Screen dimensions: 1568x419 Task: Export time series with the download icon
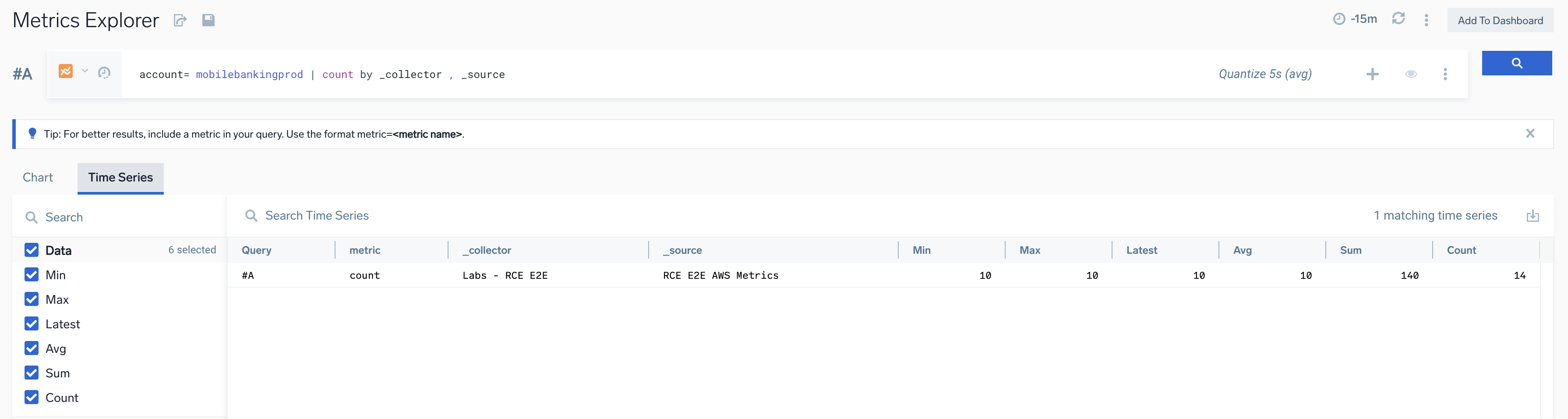(x=1532, y=216)
